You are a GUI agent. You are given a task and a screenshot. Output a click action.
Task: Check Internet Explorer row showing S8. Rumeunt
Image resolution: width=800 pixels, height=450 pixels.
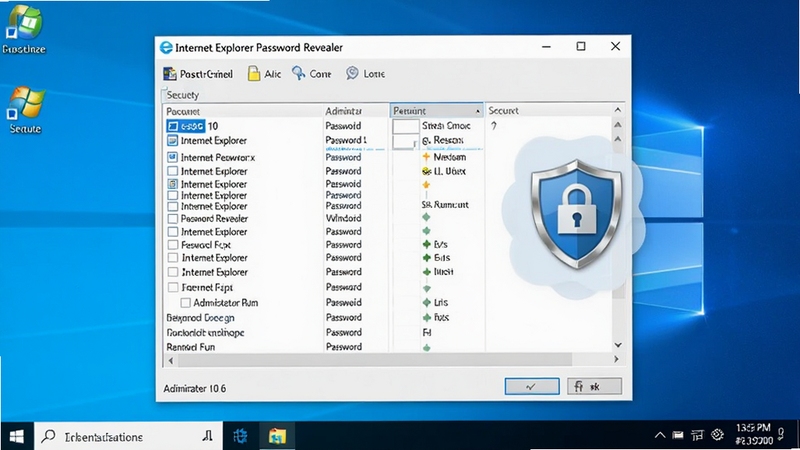[172, 206]
